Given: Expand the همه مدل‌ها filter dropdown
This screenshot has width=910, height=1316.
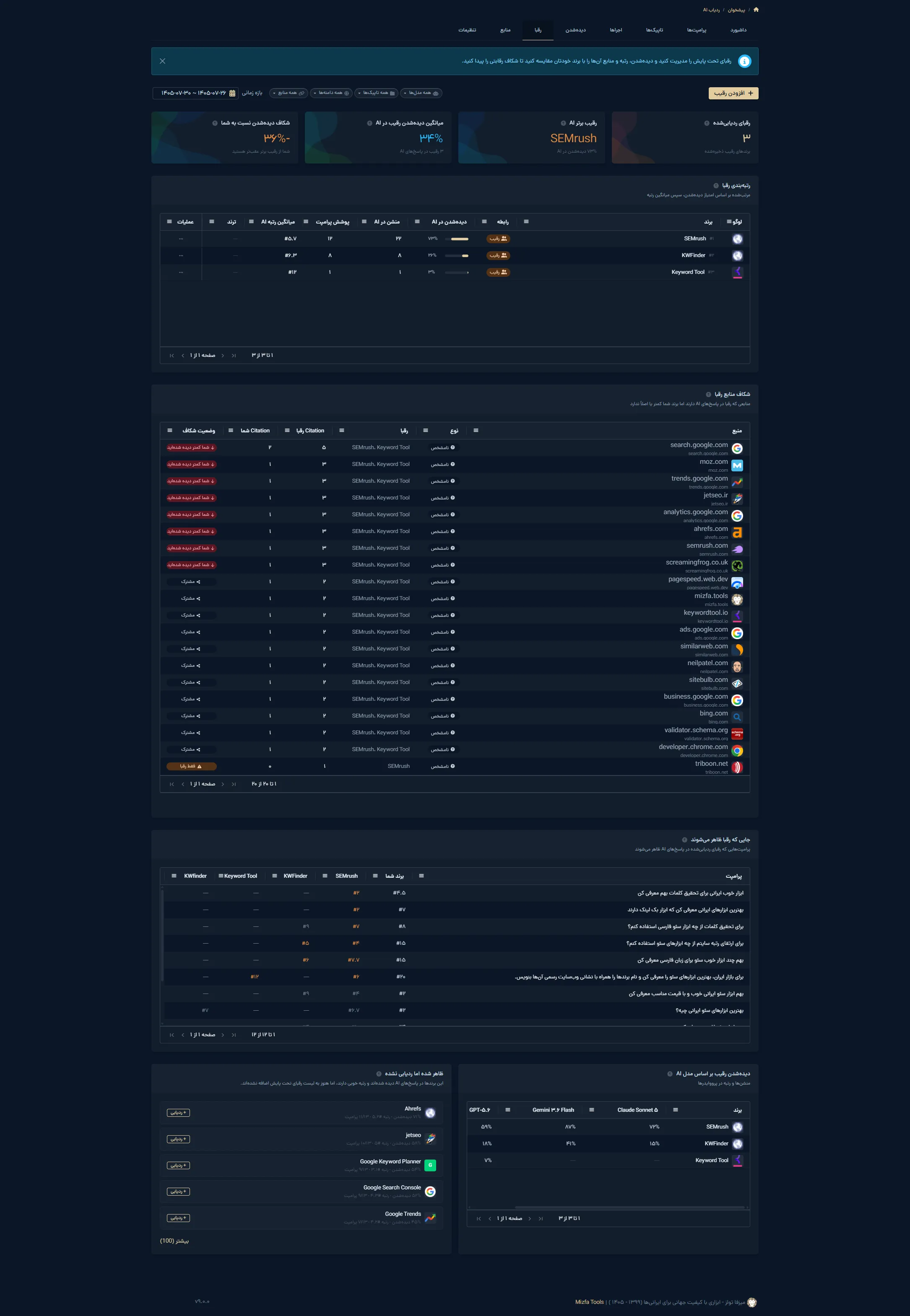Looking at the screenshot, I should tap(421, 93).
